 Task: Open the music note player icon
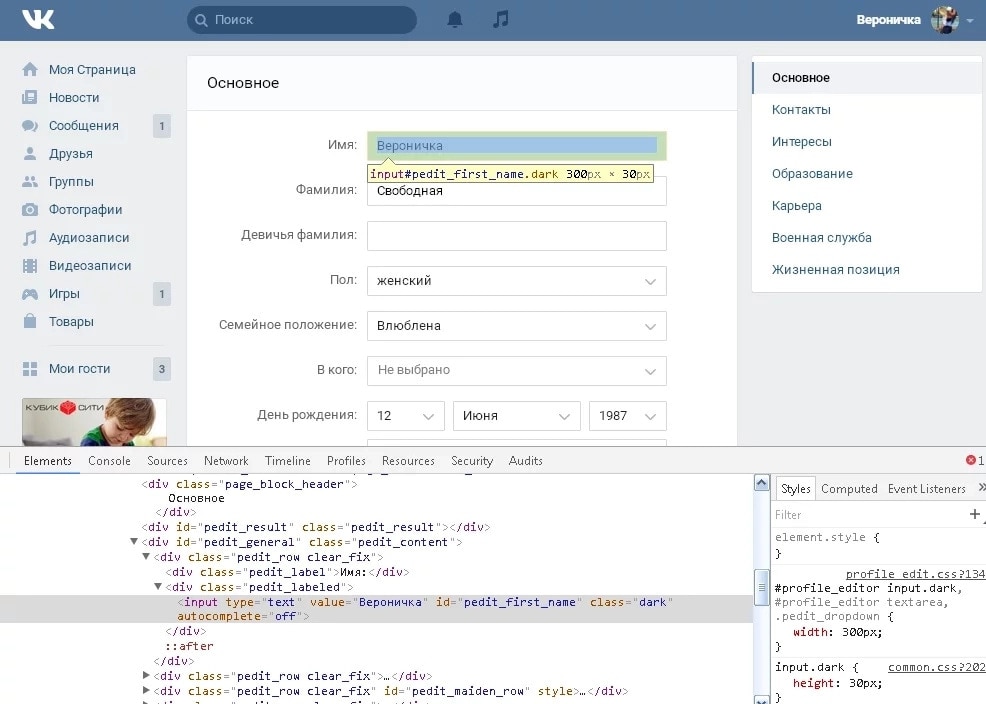[501, 19]
